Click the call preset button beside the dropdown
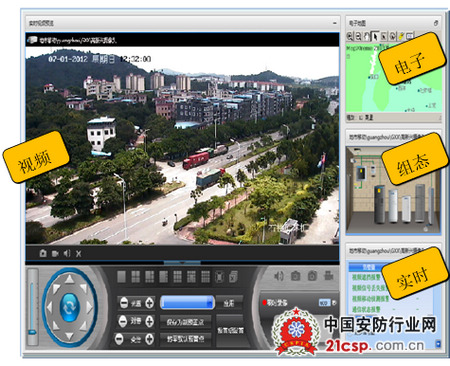450x366 pixels. click(229, 303)
